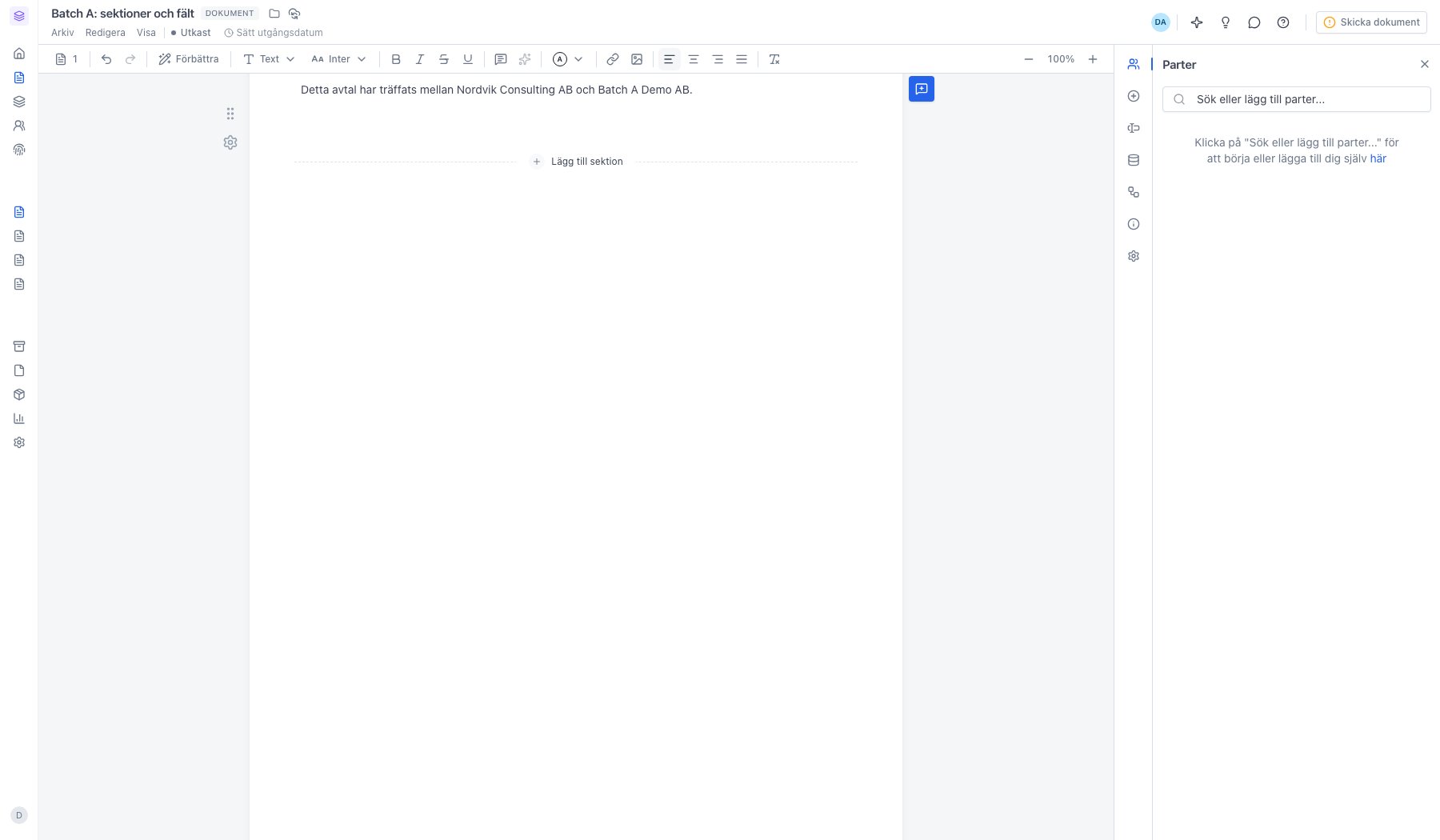Image resolution: width=1440 pixels, height=840 pixels.
Task: Toggle bold formatting in the toolbar
Action: (x=395, y=59)
